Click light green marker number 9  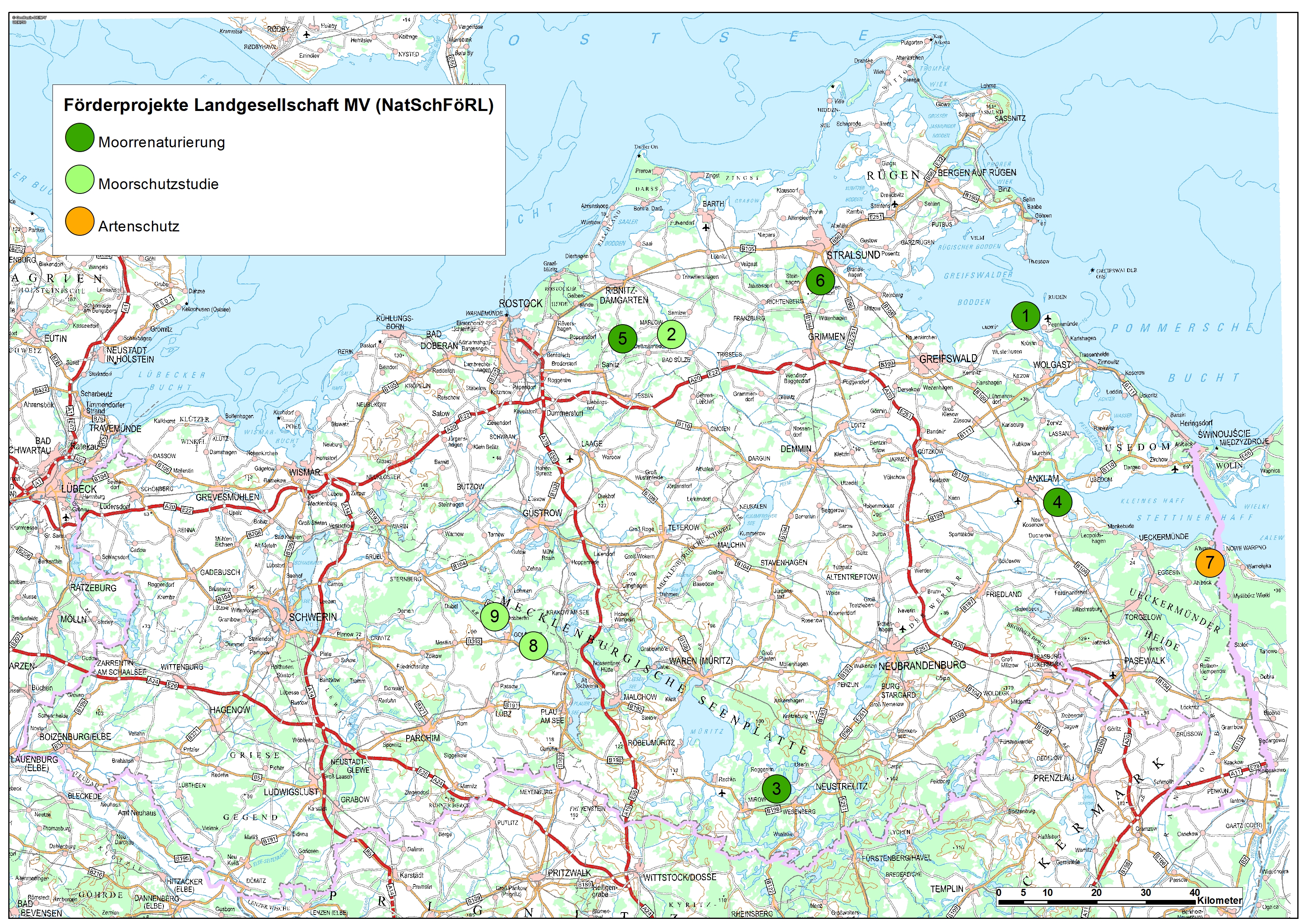tap(494, 616)
